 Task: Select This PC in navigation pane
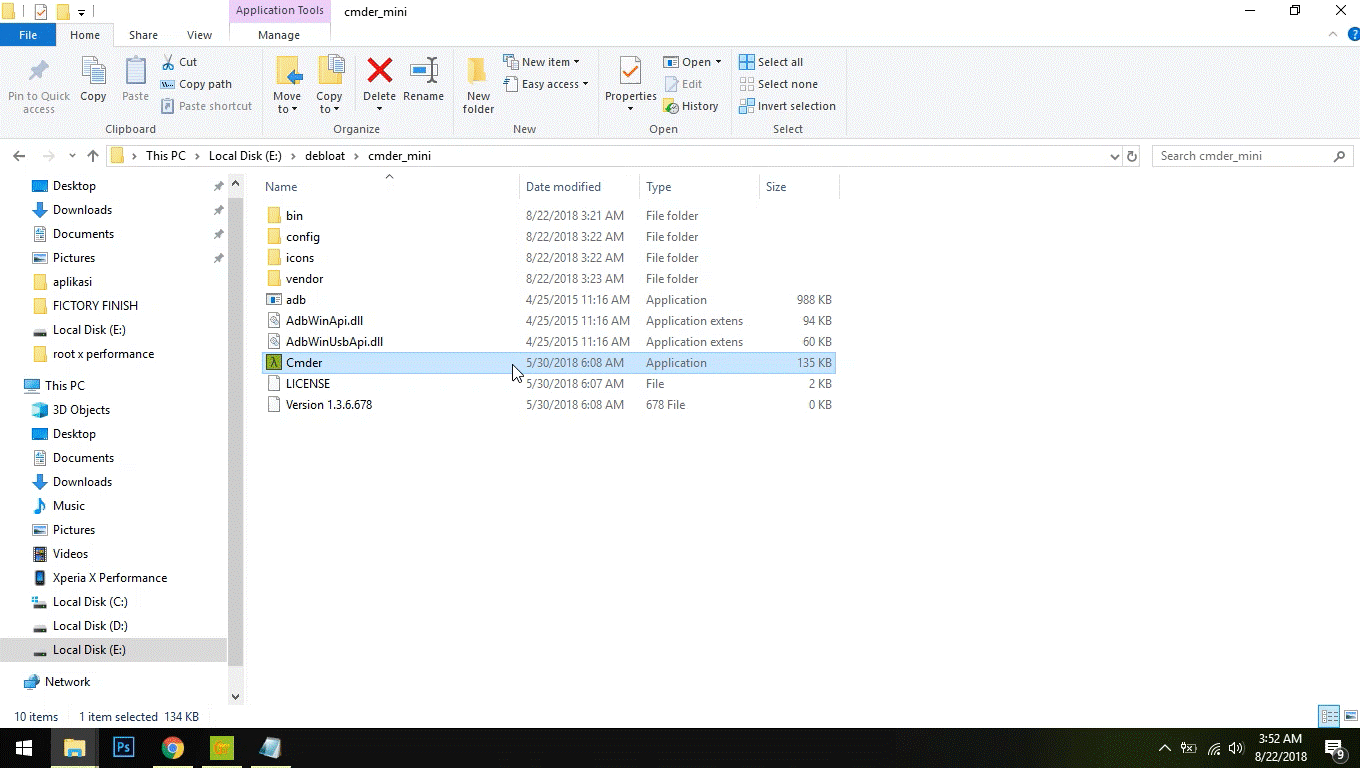(64, 386)
